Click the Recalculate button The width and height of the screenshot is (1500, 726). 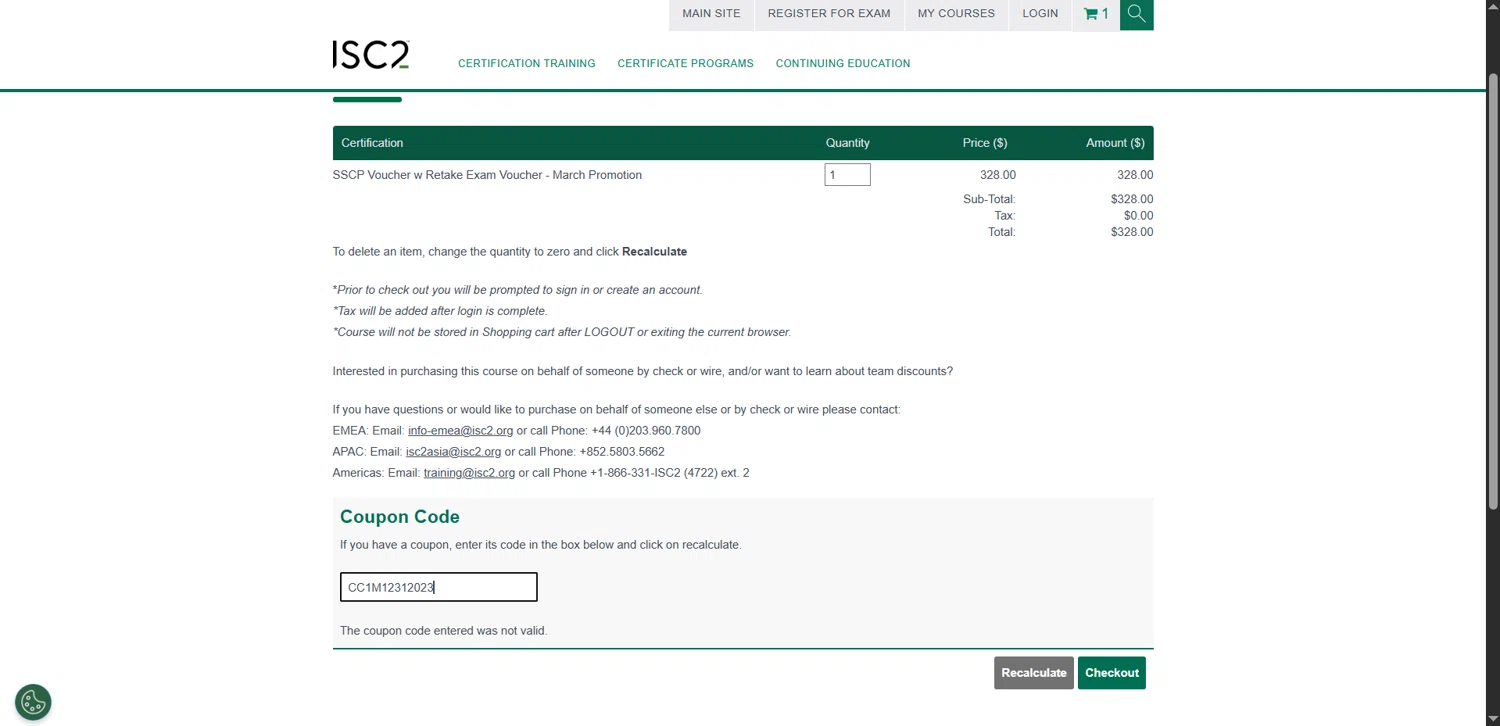click(1034, 673)
